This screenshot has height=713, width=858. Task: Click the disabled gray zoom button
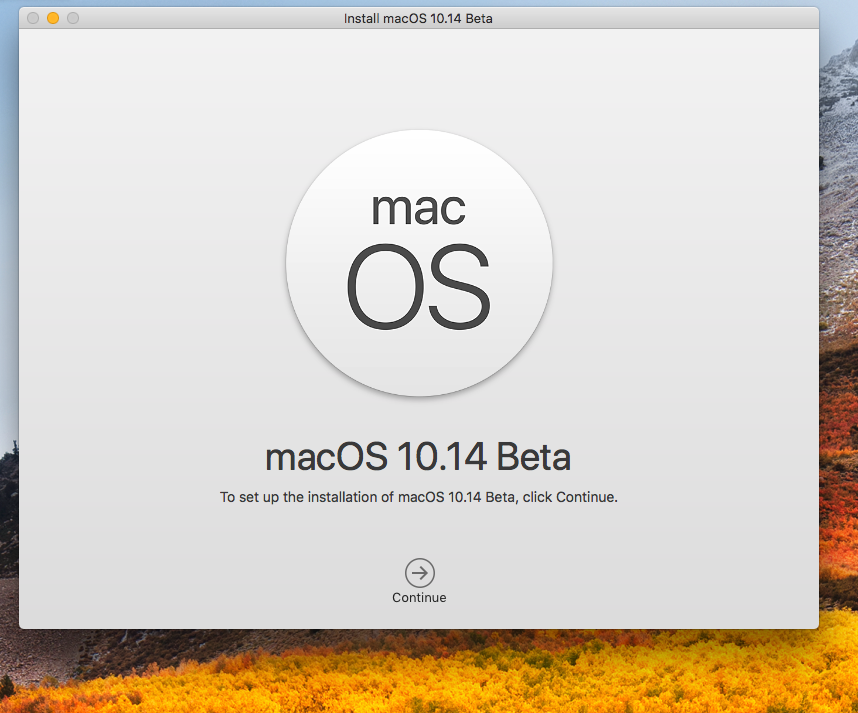(73, 18)
